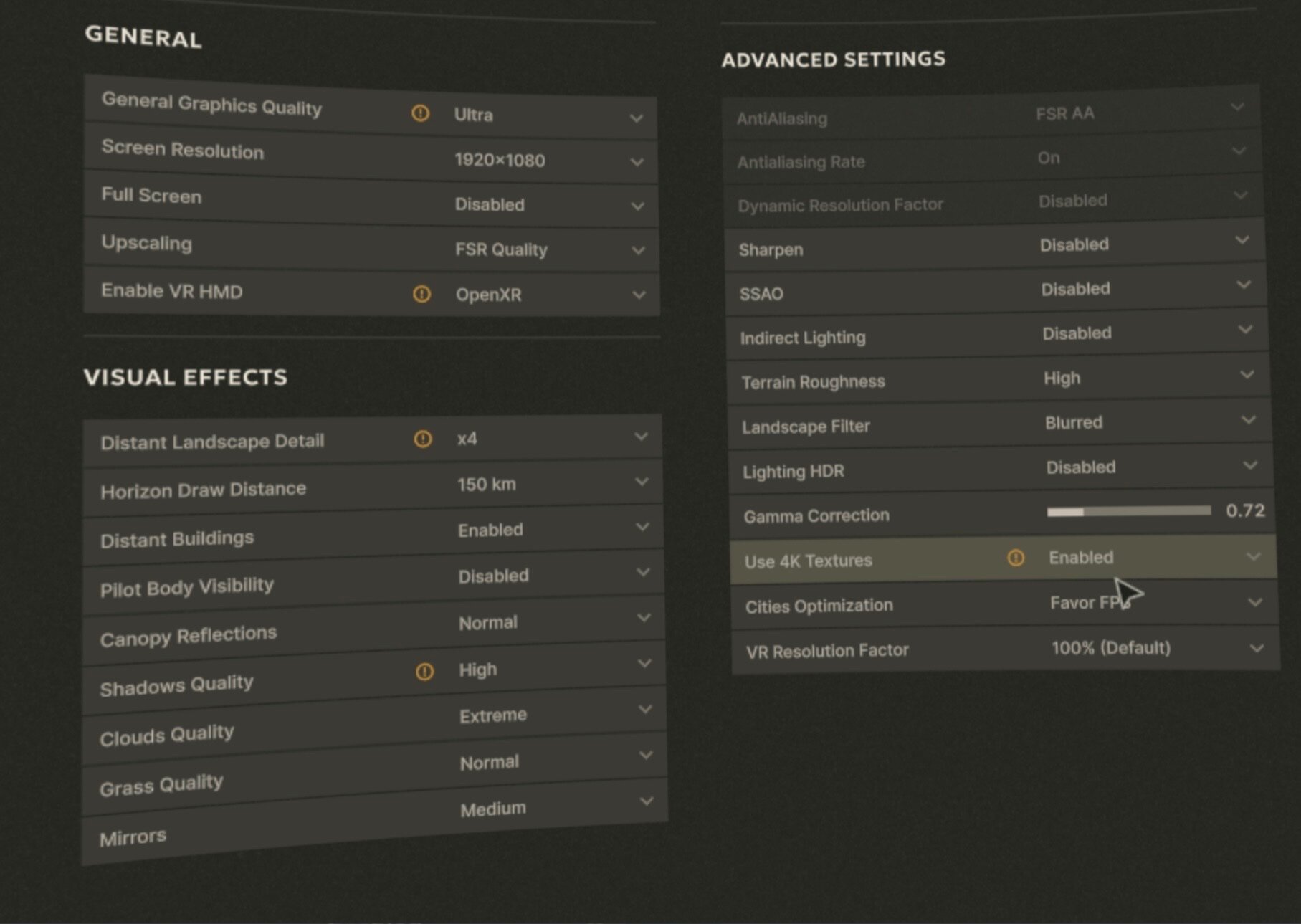Open Landscape Filter dropdown showing Blurred
The image size is (1301, 924).
[x=1151, y=421]
